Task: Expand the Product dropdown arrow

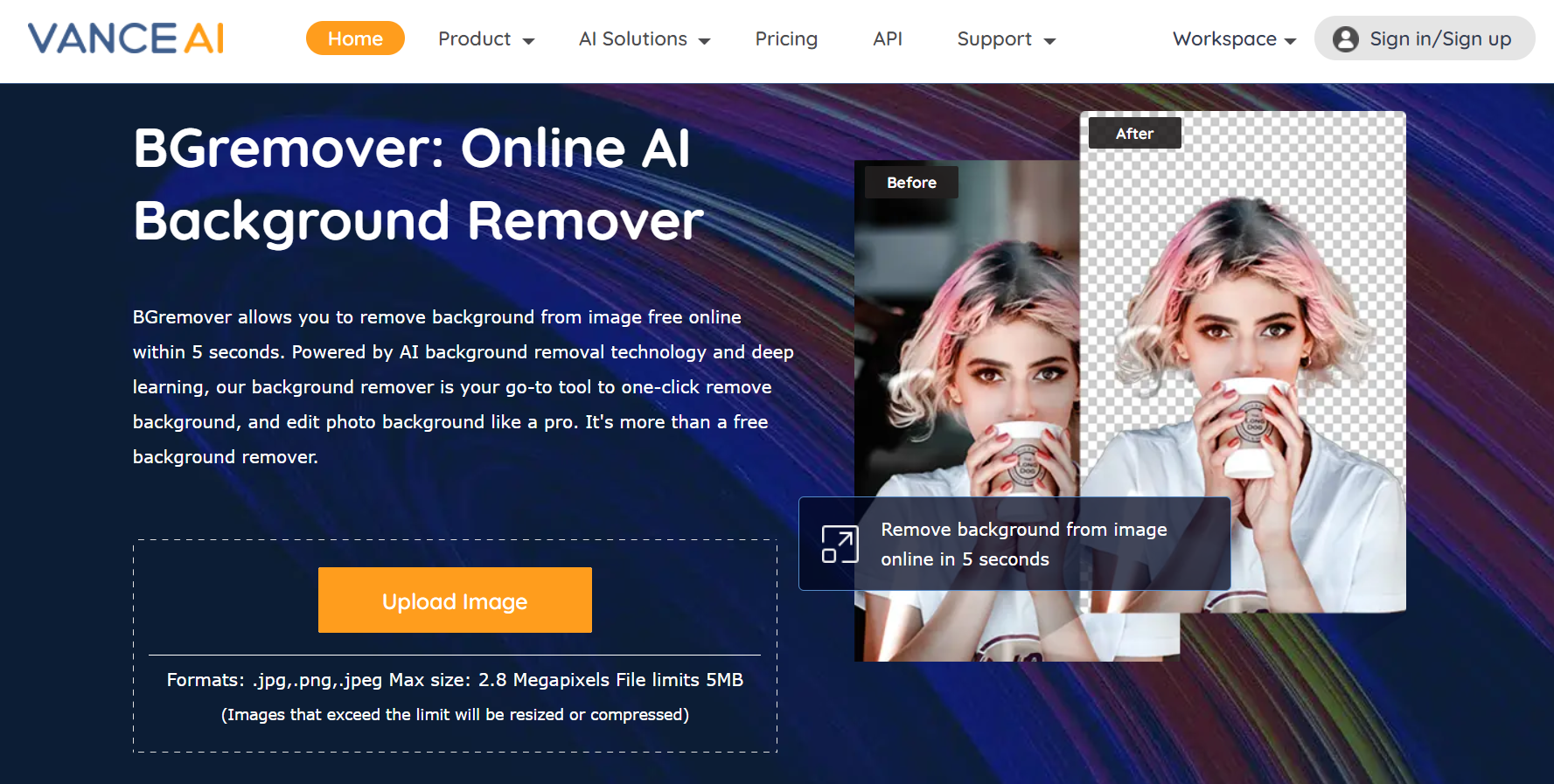Action: click(x=528, y=41)
